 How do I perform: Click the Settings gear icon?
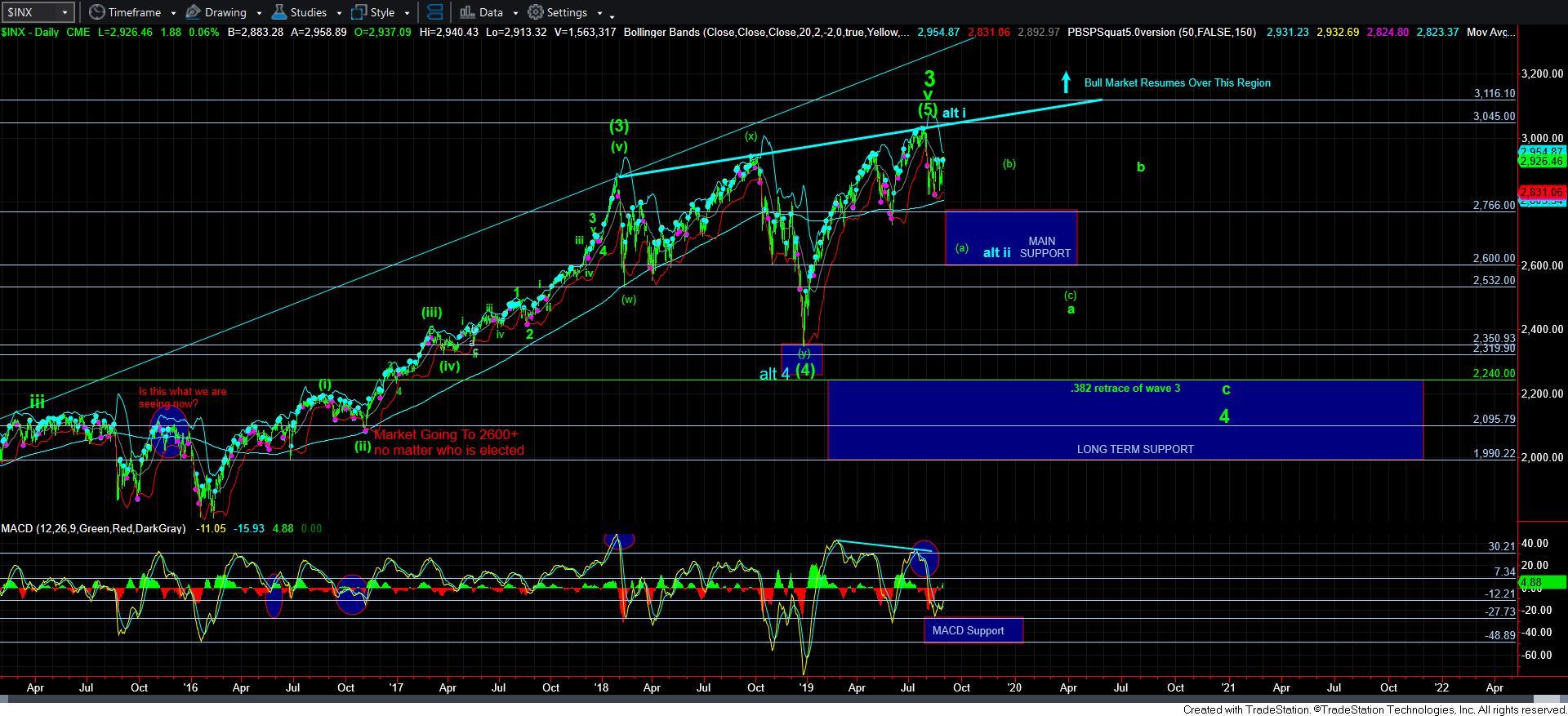point(536,12)
